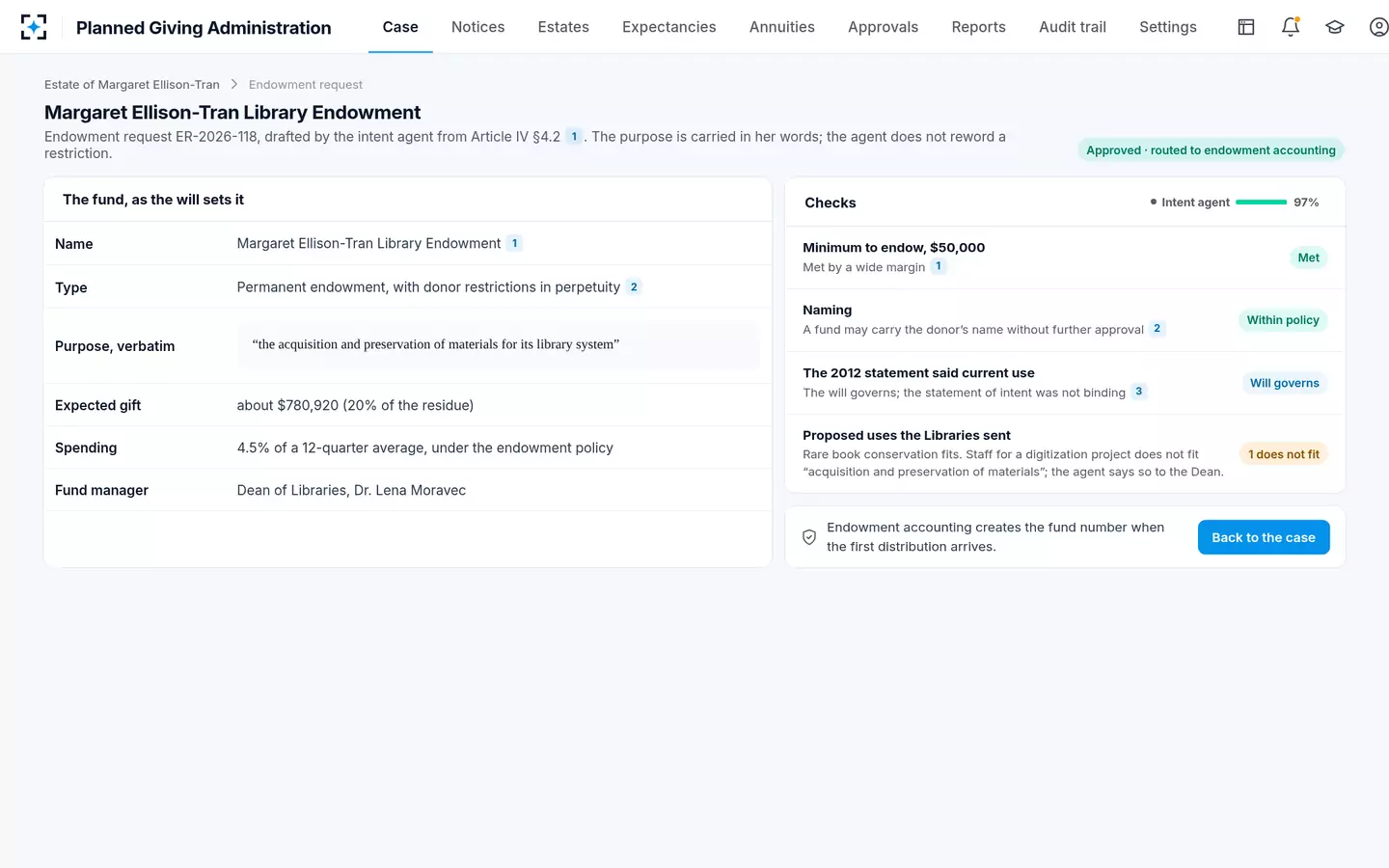1389x868 pixels.
Task: Click the Approved routed to endowment accounting badge
Action: point(1211,149)
